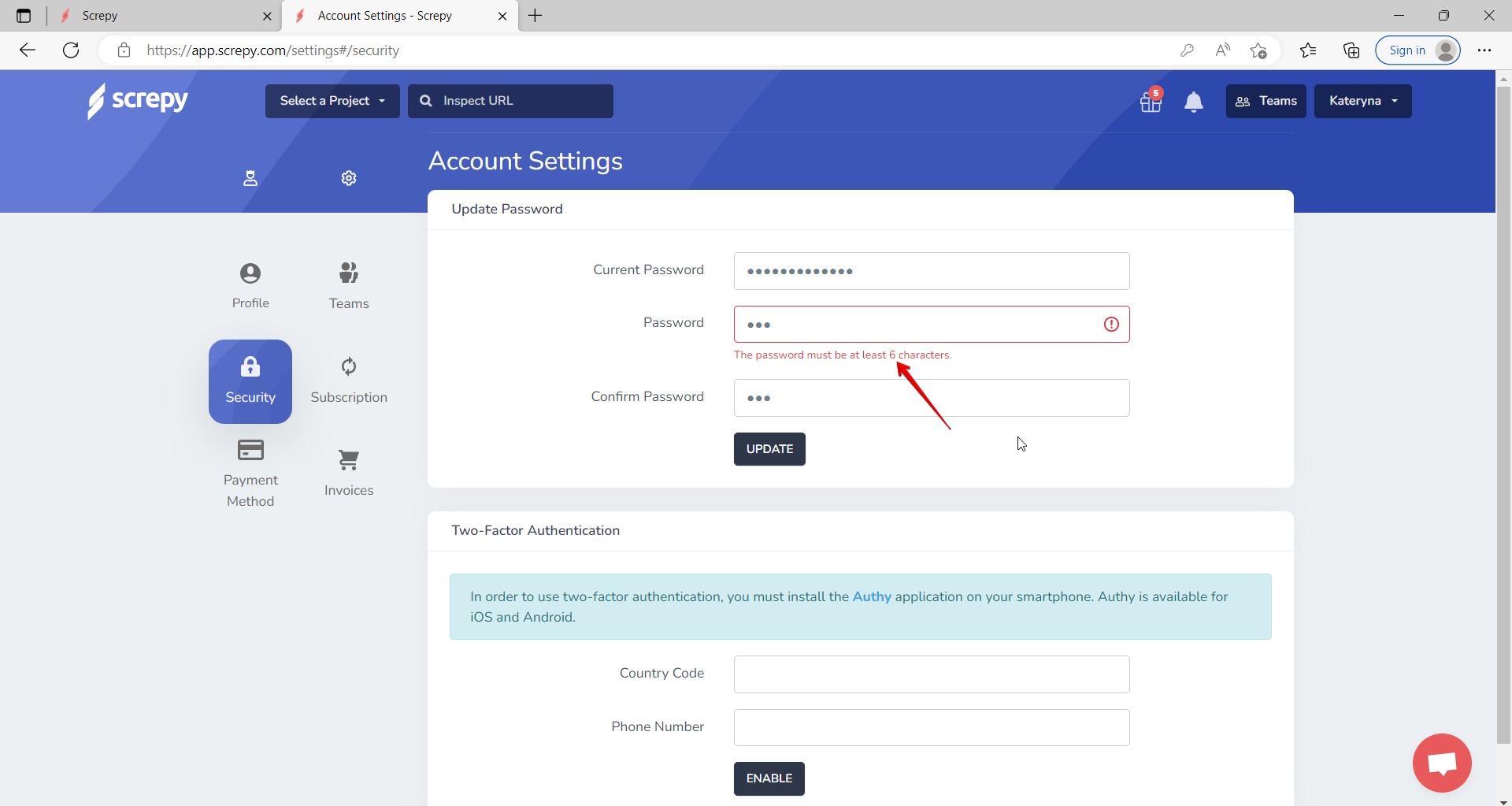Follow the Authy link
The width and height of the screenshot is (1512, 806).
click(x=872, y=596)
